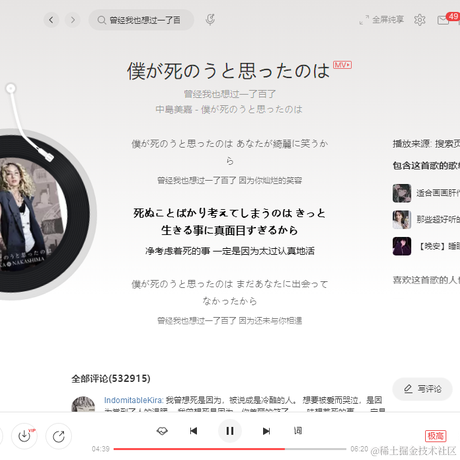Open the thumbnail for the 那些超好听的 playlist
The width and height of the screenshot is (460, 460).
402,220
